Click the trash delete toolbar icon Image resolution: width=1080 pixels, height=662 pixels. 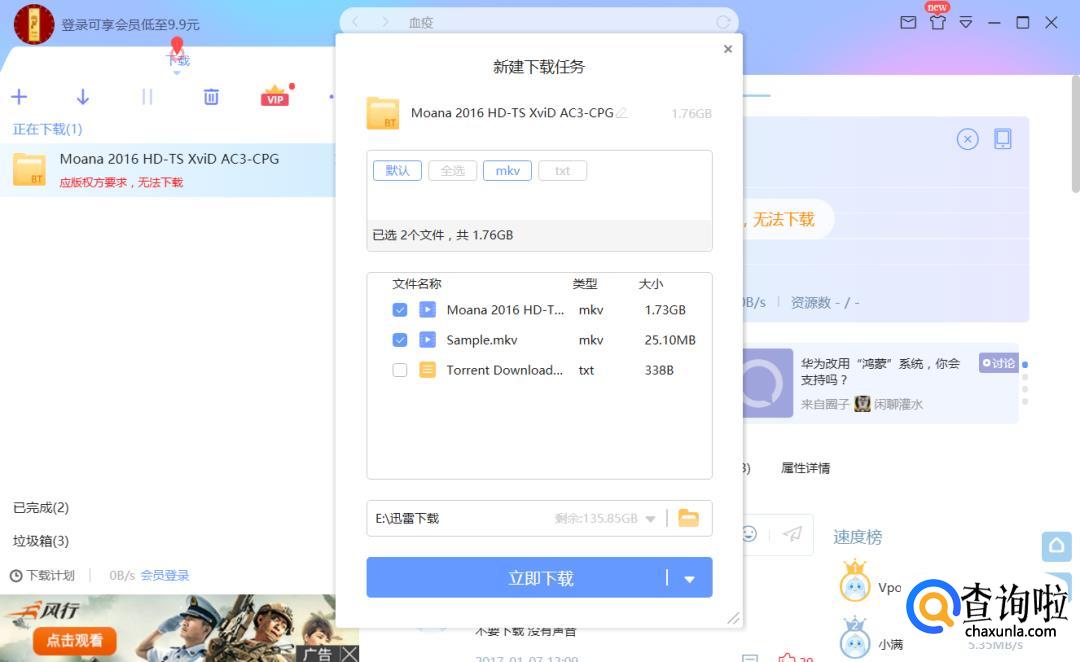[211, 96]
